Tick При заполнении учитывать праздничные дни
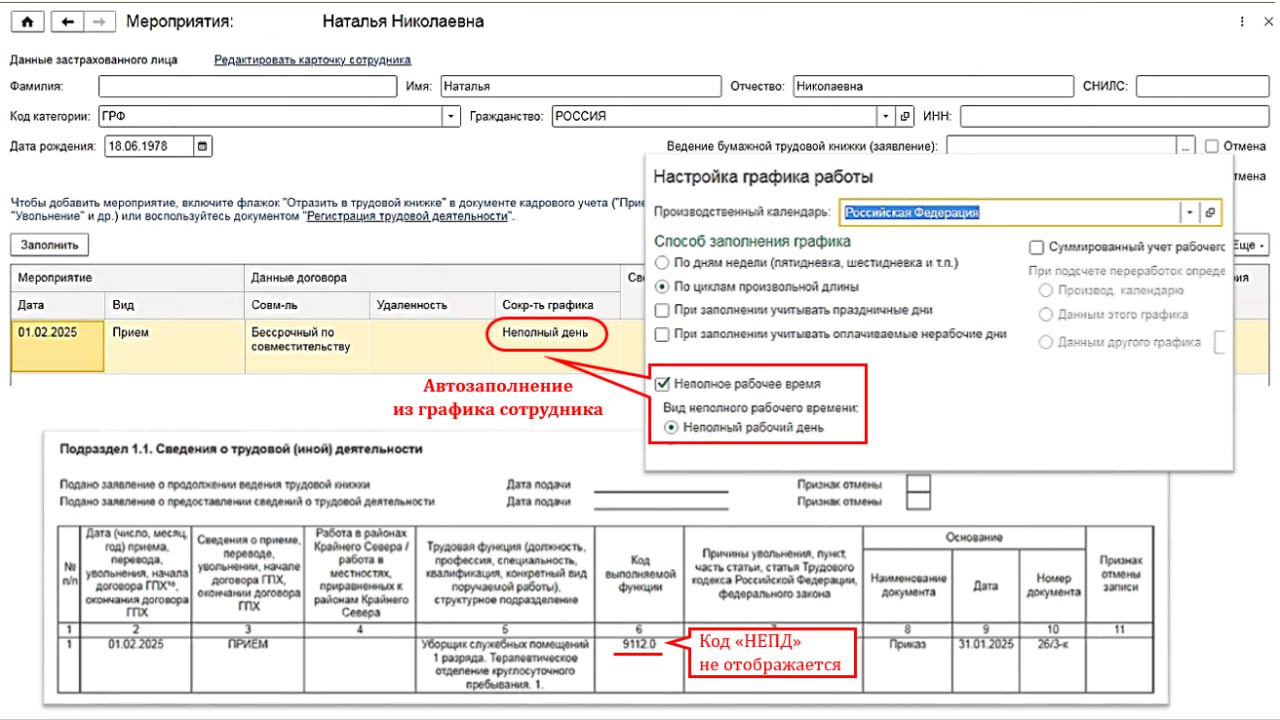The width and height of the screenshot is (1280, 720). tap(662, 311)
